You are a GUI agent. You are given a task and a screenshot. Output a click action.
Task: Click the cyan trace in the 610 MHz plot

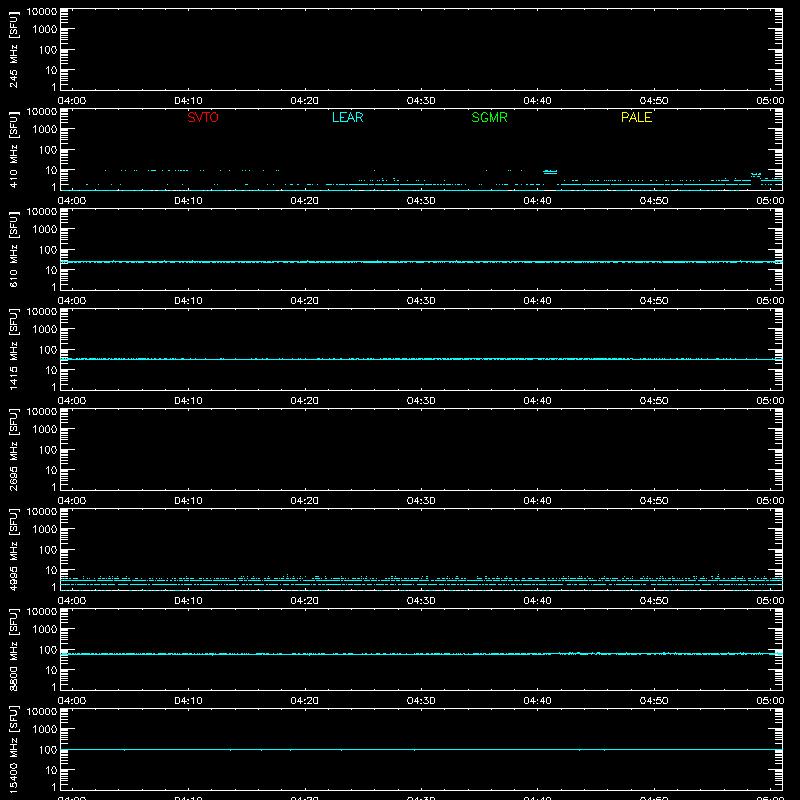pos(421,262)
